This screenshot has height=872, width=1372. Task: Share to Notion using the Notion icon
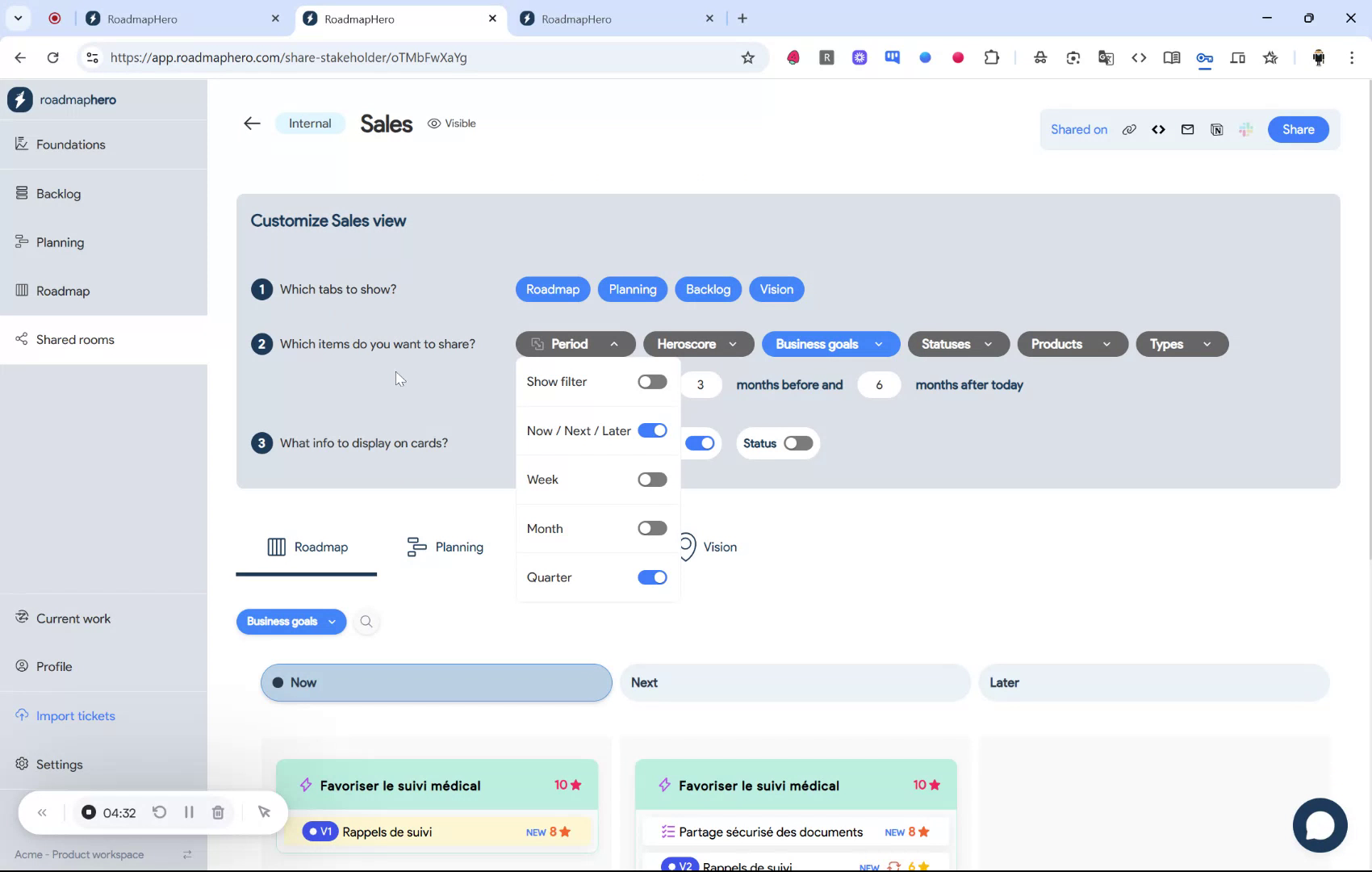1216,129
